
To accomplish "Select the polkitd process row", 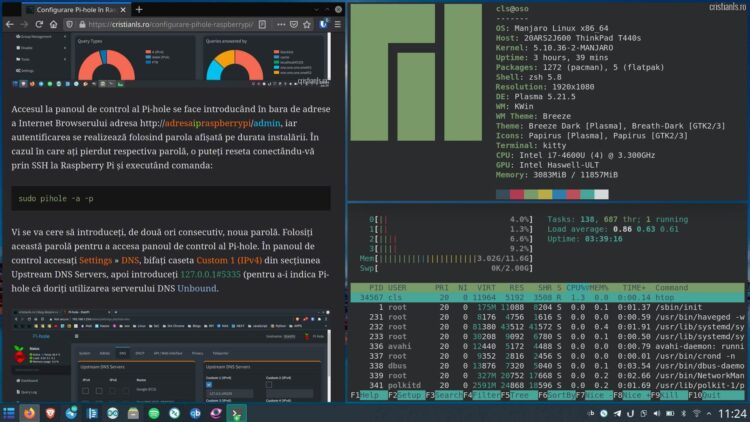I will pos(547,385).
